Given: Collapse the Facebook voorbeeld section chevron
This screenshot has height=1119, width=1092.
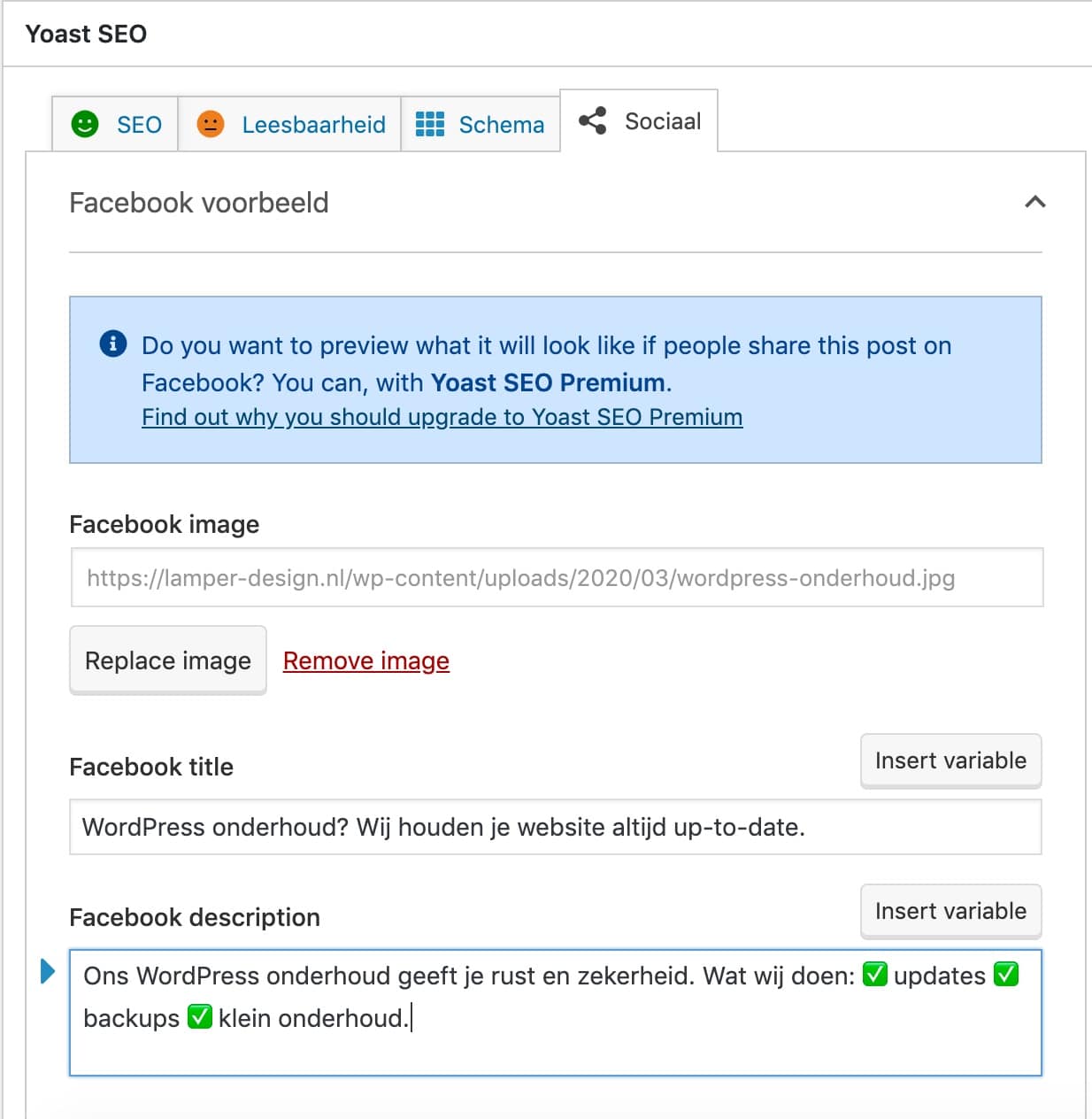Looking at the screenshot, I should (1034, 202).
